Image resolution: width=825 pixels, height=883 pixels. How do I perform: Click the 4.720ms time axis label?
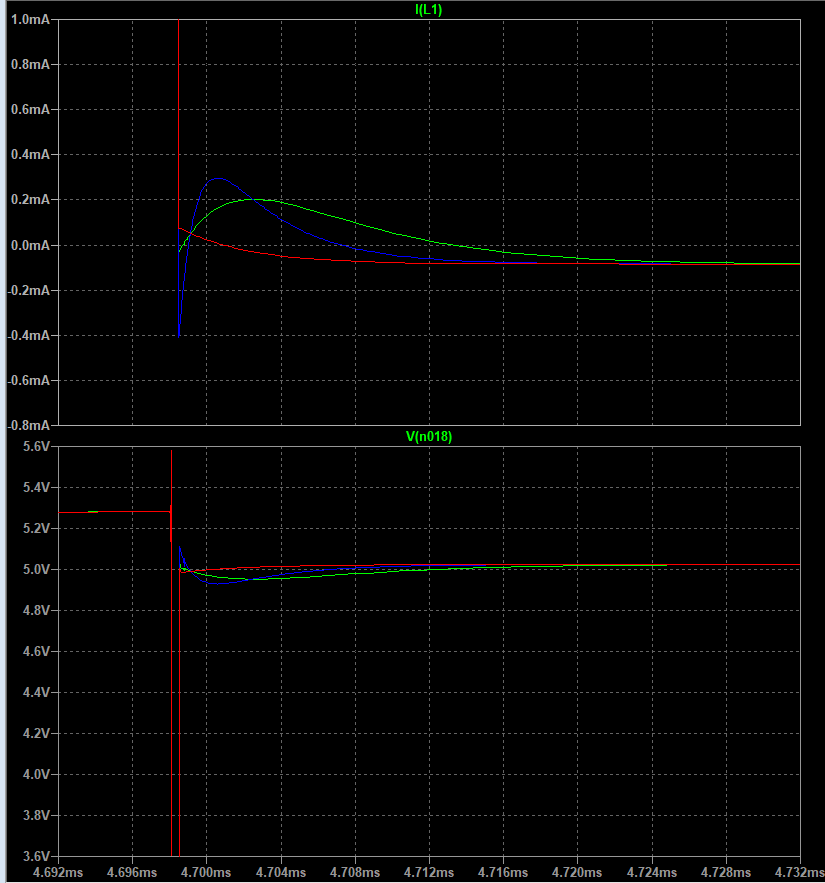click(x=577, y=872)
